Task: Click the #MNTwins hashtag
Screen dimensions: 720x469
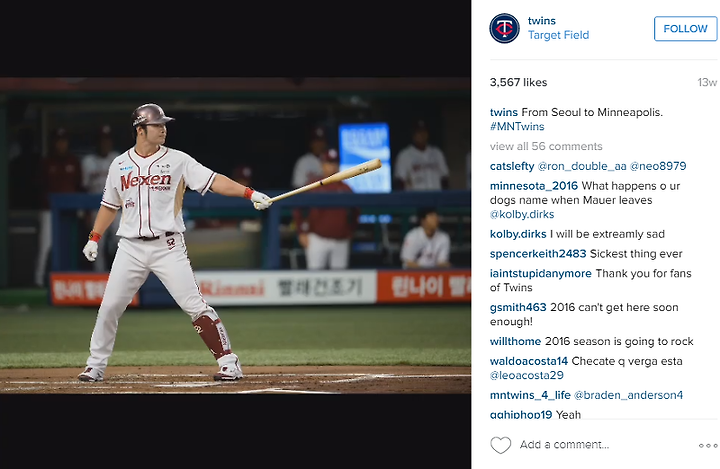Action: pos(517,126)
